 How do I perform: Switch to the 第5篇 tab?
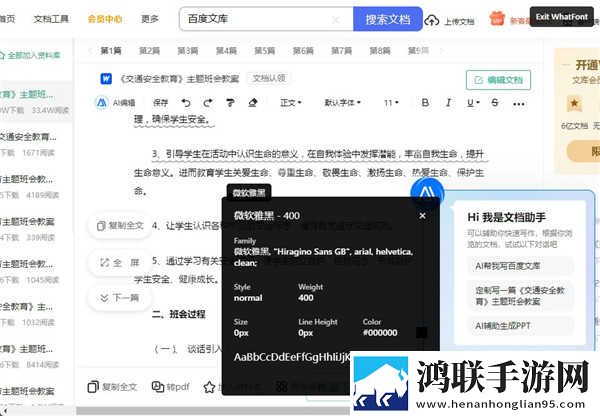pos(265,51)
